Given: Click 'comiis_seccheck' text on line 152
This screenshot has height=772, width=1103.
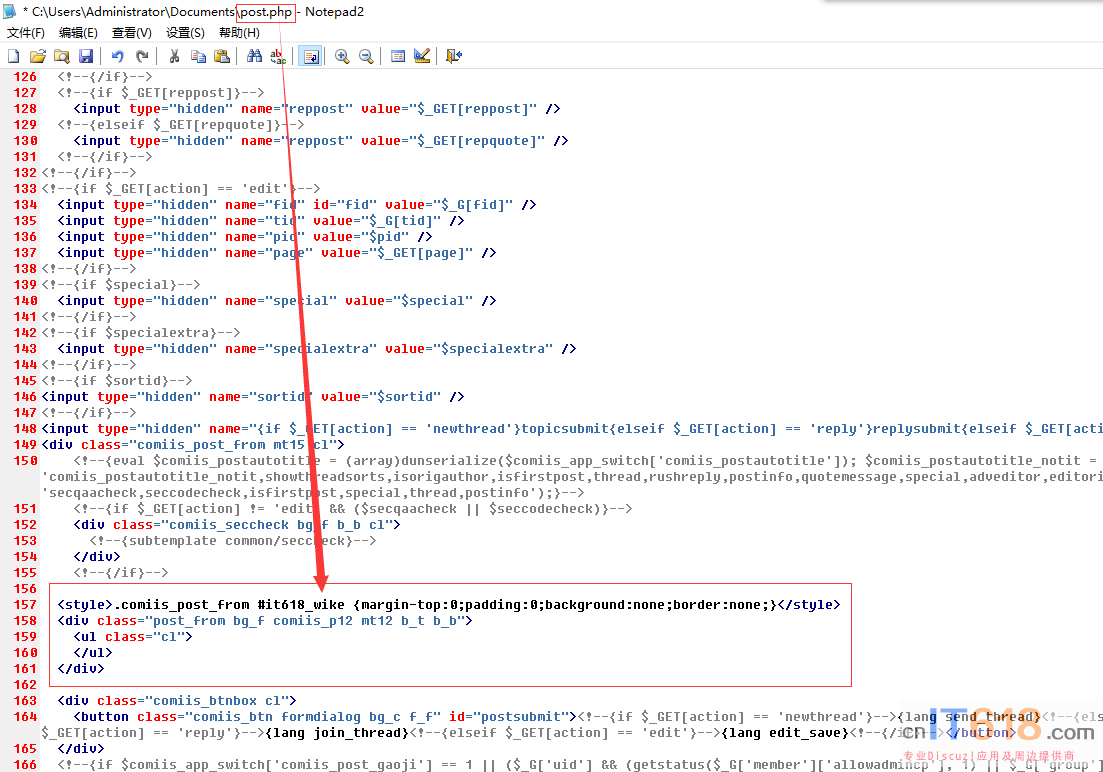Looking at the screenshot, I should click(x=229, y=525).
